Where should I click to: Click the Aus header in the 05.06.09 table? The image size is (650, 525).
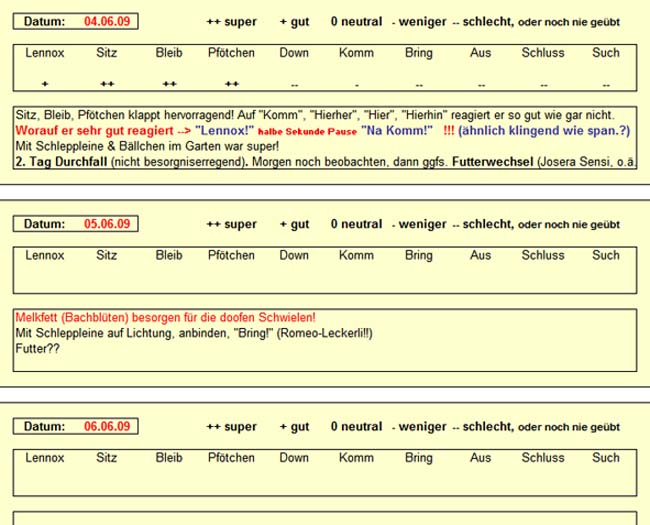tap(480, 255)
